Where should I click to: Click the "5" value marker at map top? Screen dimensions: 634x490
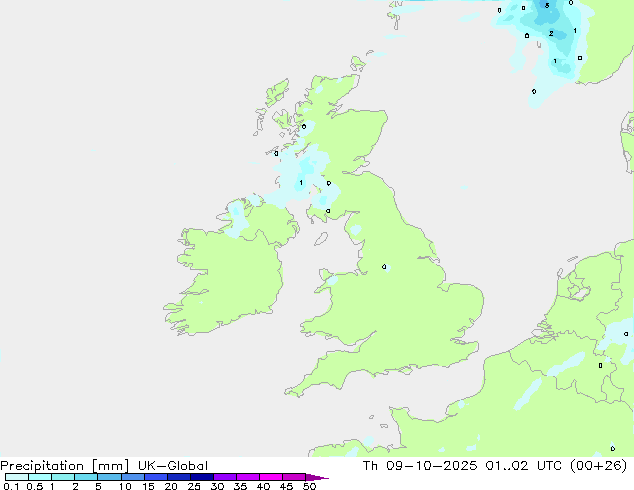tap(546, 5)
